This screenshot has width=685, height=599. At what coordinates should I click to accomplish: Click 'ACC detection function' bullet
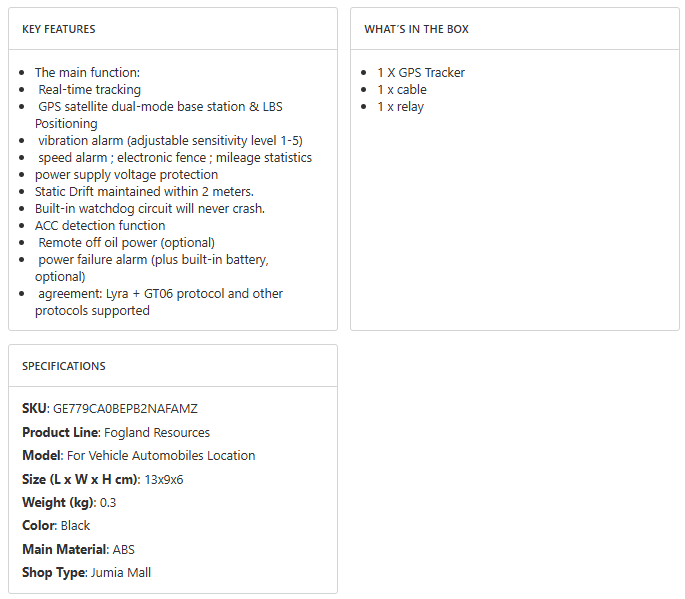click(x=100, y=226)
